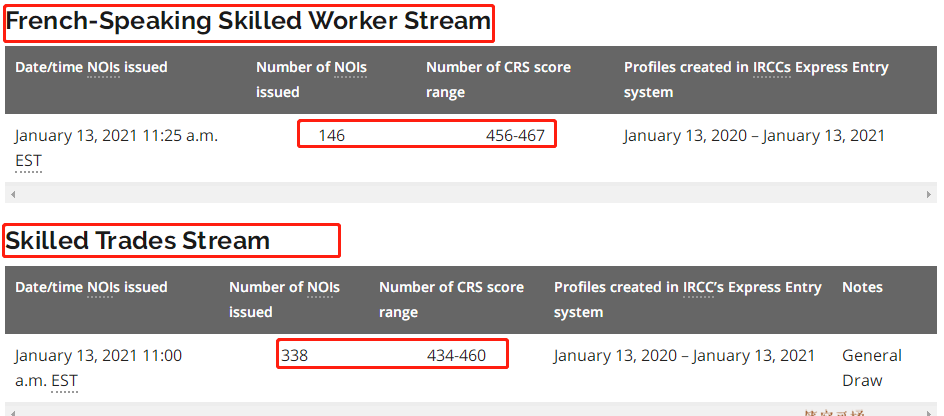
Task: Click left scroll arrow under Skilled Trades table
Action: 12,411
